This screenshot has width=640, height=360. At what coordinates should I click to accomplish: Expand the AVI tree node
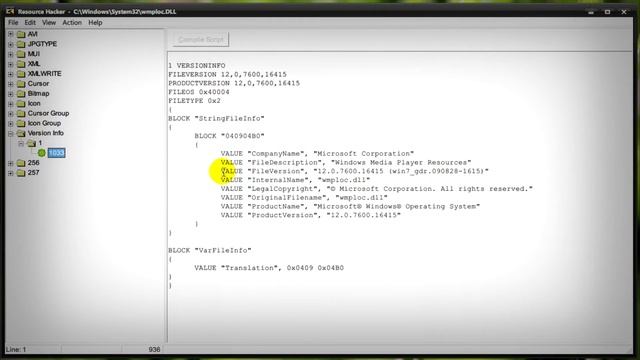pyautogui.click(x=11, y=34)
